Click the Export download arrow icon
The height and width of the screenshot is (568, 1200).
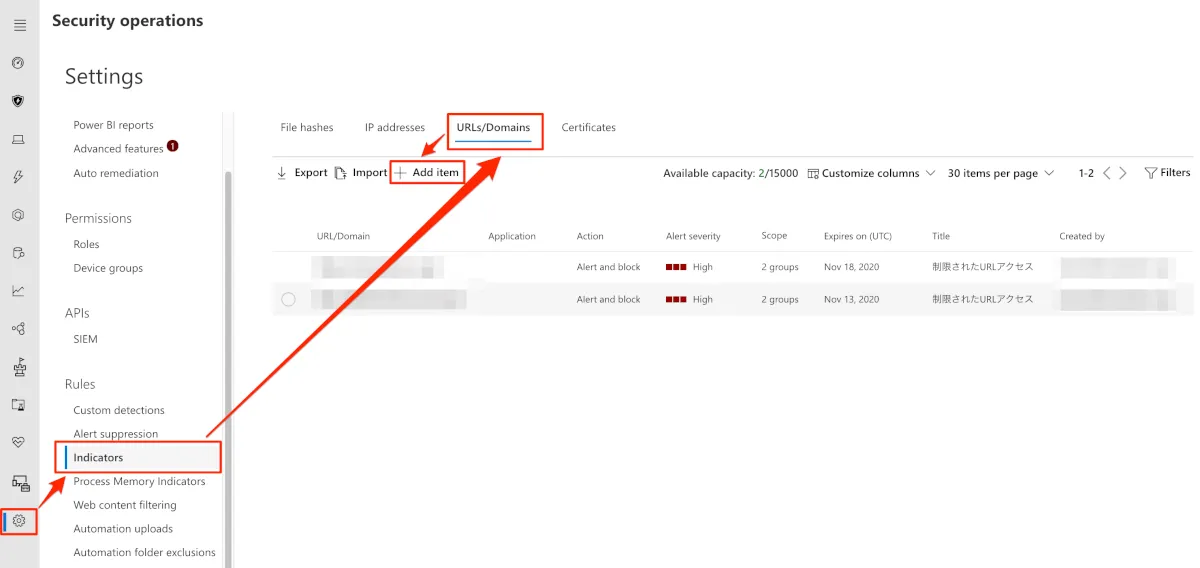(282, 173)
